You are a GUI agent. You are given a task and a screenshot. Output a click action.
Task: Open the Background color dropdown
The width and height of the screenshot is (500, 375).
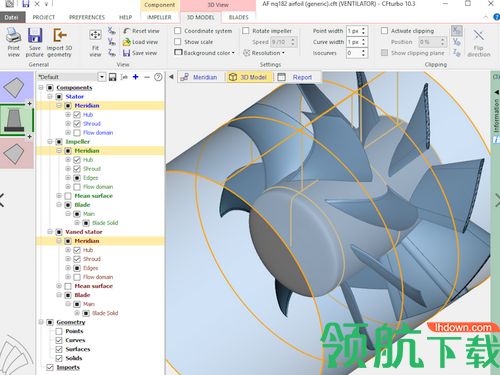click(205, 53)
